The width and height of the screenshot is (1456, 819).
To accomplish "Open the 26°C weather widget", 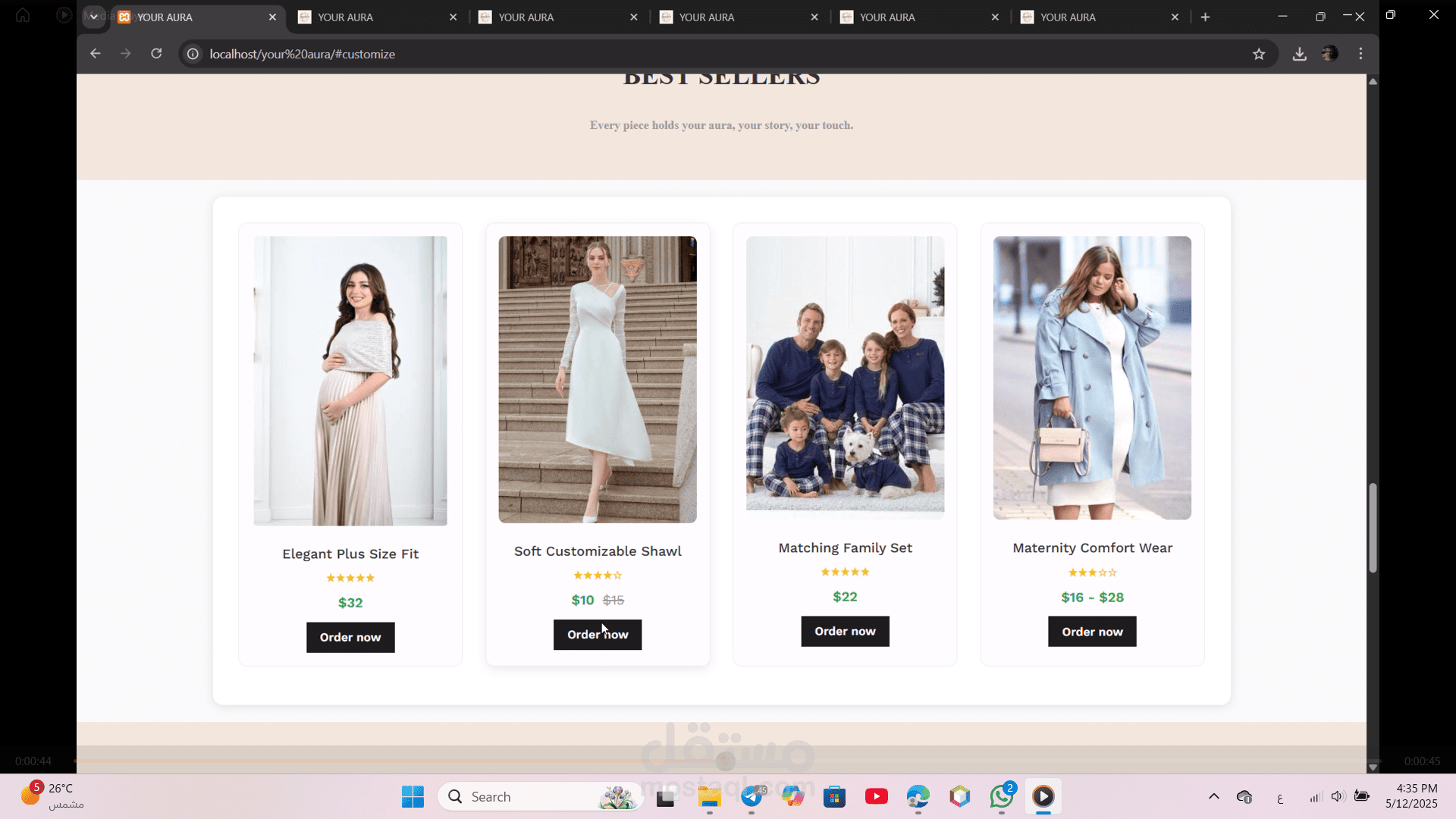I will click(x=52, y=796).
